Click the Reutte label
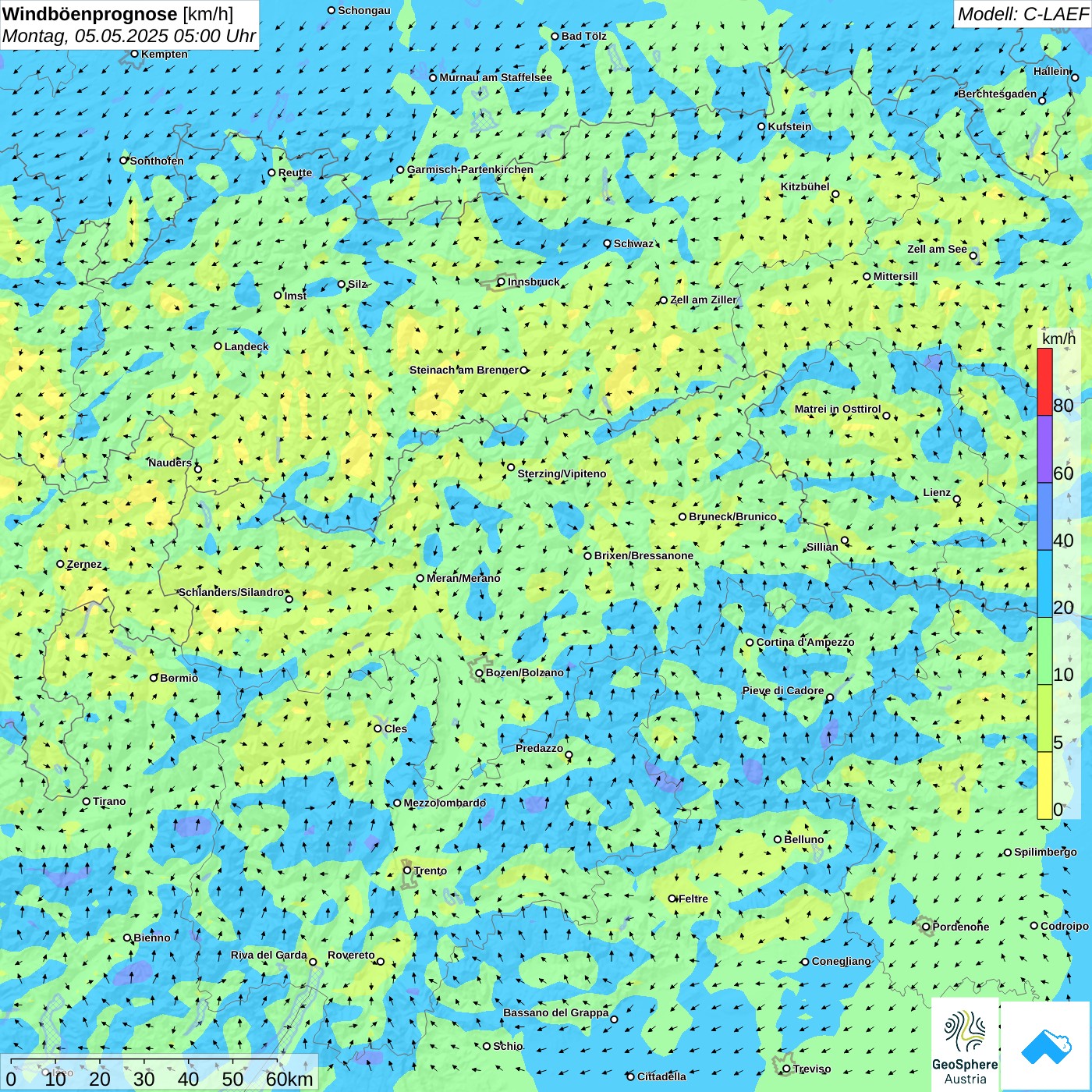 pos(295,172)
